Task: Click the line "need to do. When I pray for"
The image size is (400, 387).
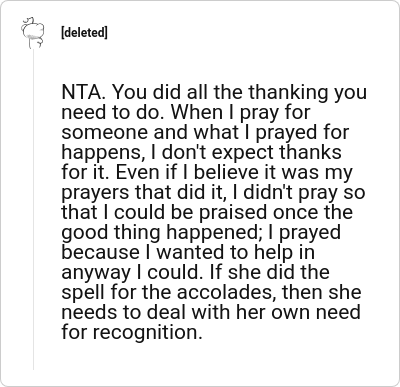Action: tap(186, 112)
